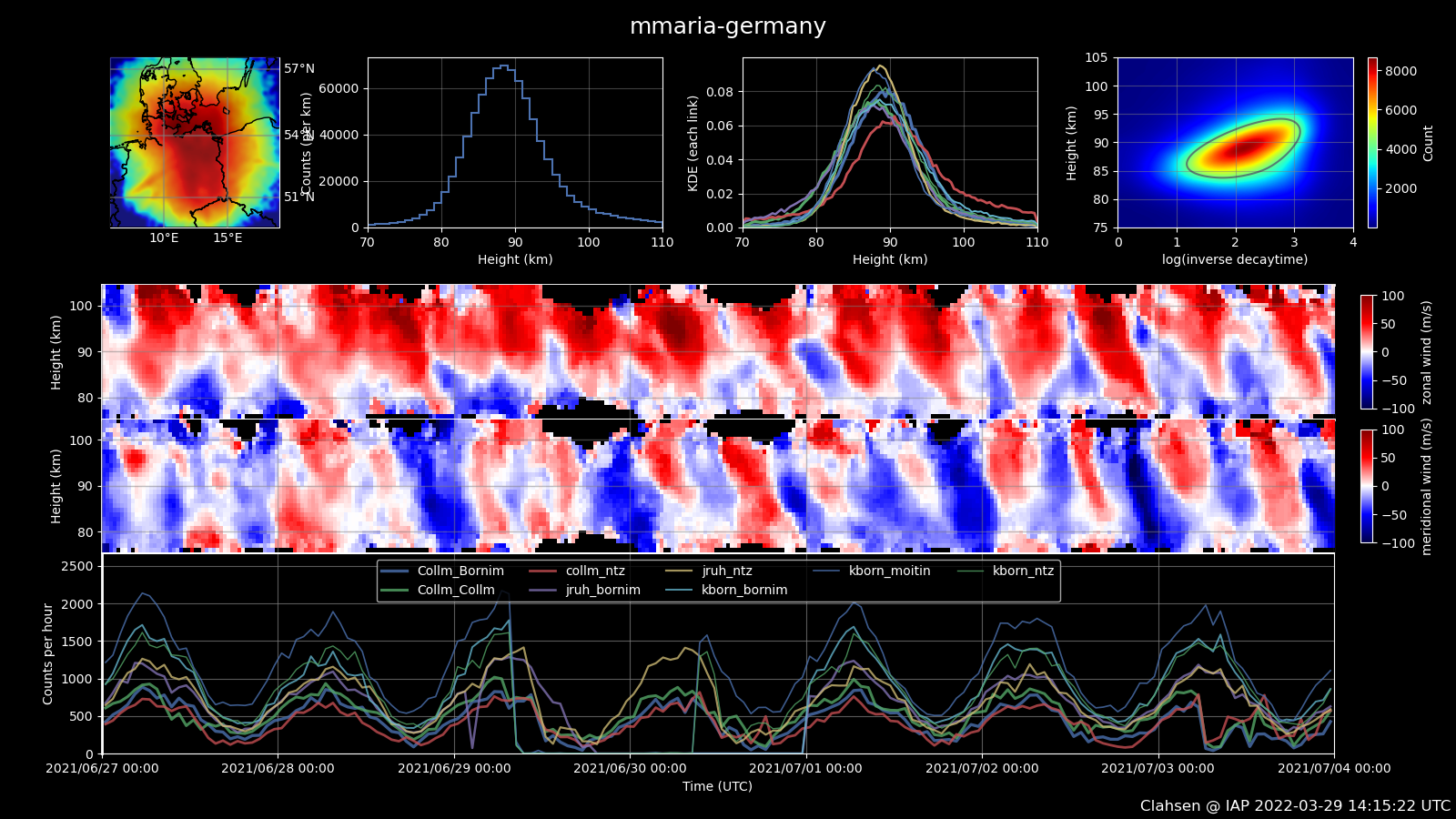Click the 15°E longitude label on map
The image size is (1456, 819).
click(227, 238)
